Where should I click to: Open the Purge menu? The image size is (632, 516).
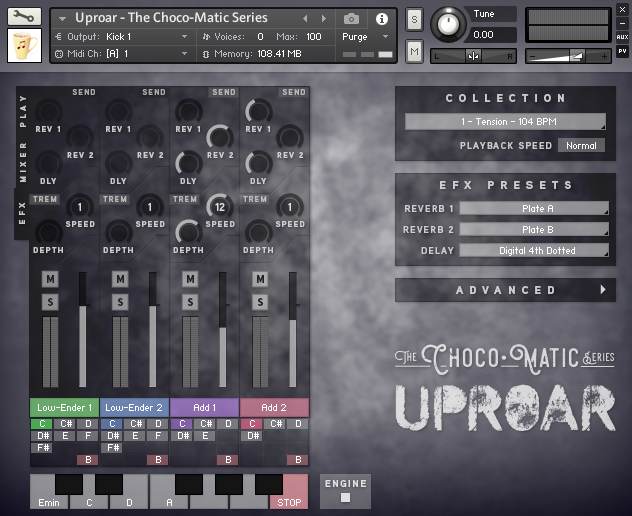coord(365,37)
